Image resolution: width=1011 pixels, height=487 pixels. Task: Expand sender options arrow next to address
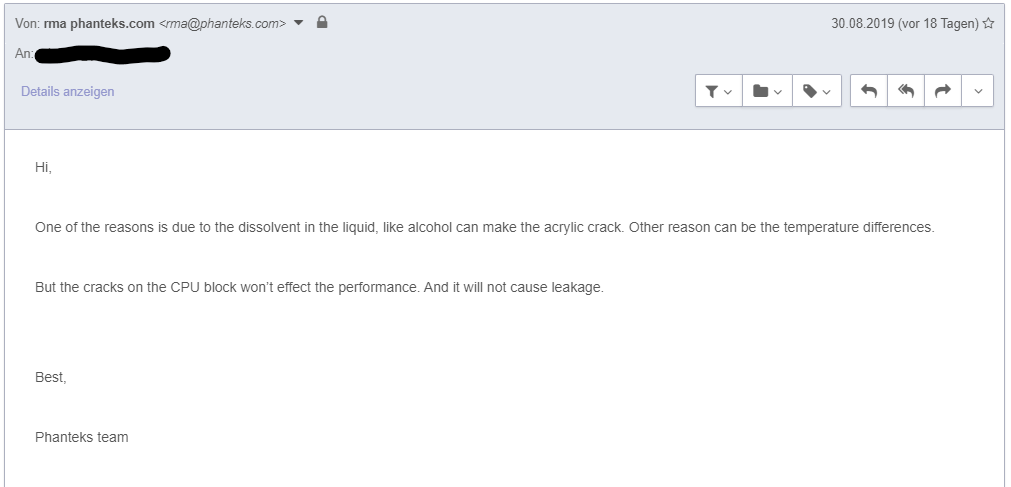299,23
